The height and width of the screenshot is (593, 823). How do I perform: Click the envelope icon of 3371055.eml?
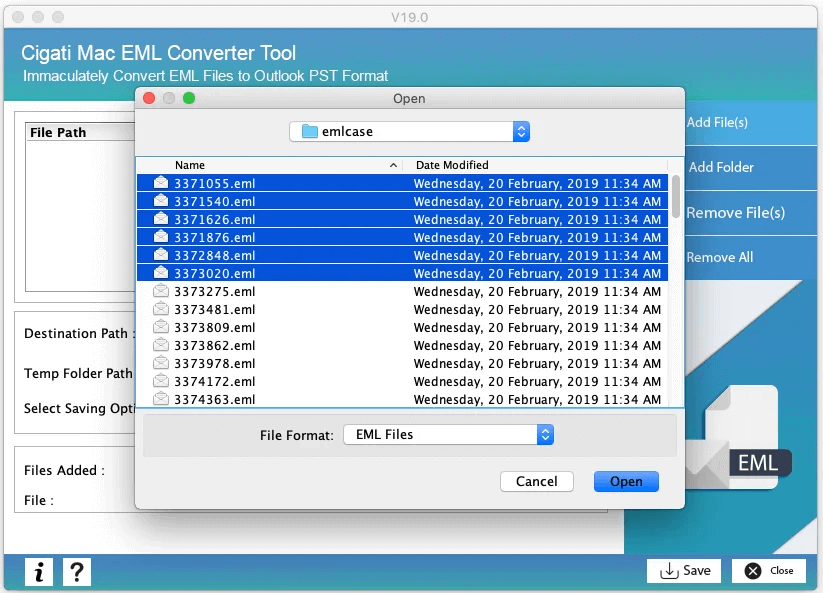click(x=161, y=183)
